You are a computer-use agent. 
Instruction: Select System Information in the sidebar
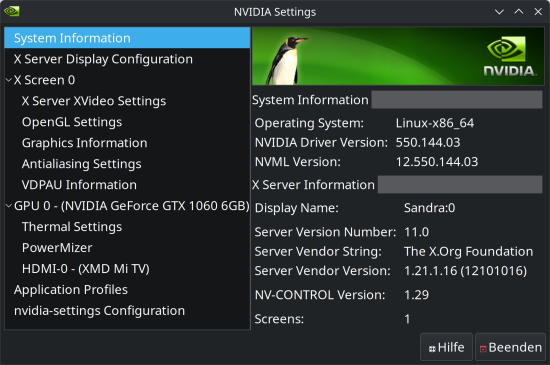pyautogui.click(x=127, y=38)
